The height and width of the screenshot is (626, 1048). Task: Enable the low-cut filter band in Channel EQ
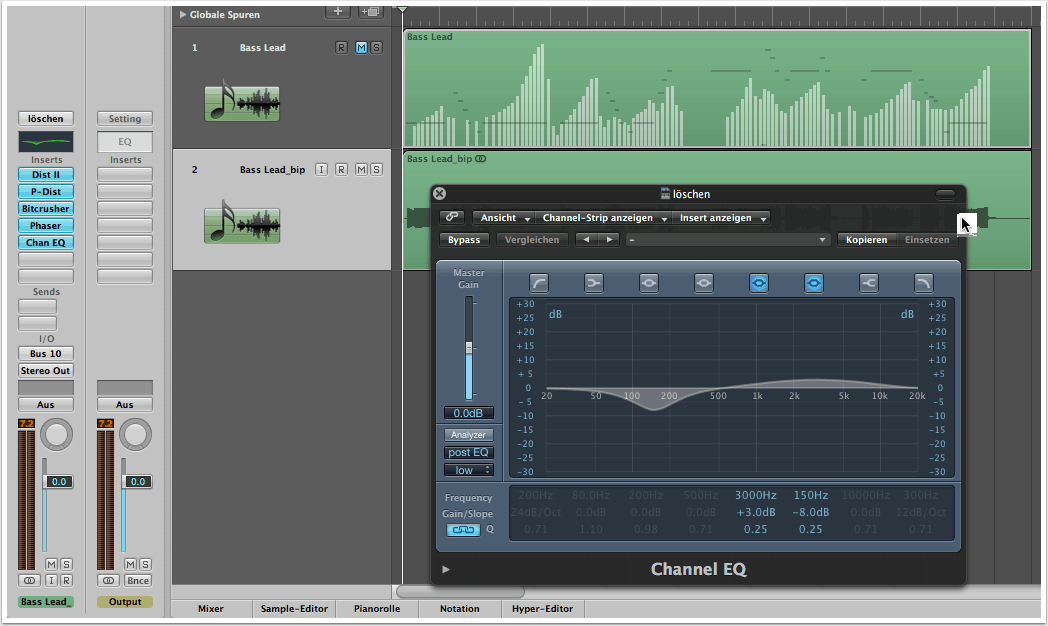click(x=539, y=283)
